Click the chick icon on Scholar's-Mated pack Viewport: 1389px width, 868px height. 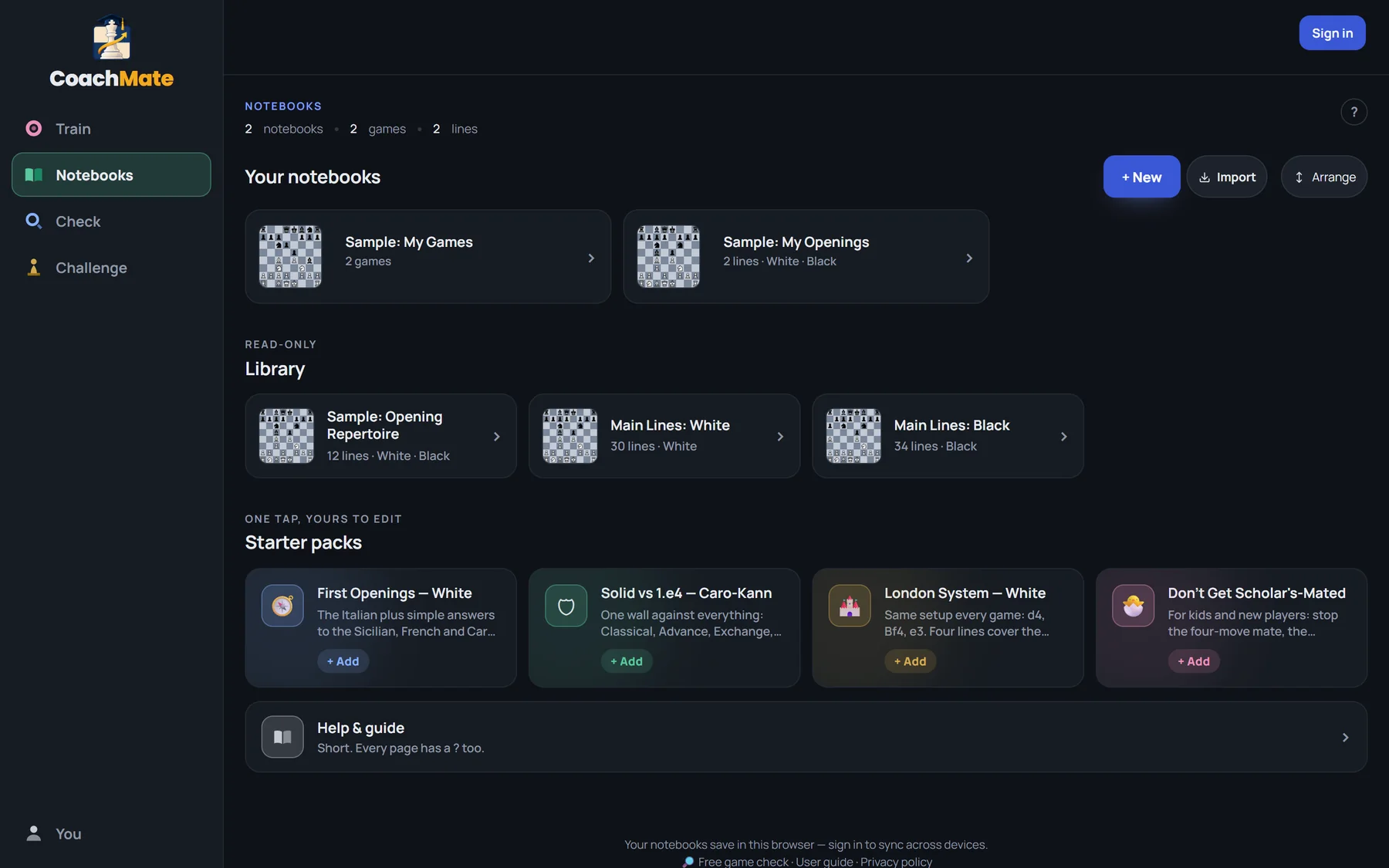[x=1133, y=606]
